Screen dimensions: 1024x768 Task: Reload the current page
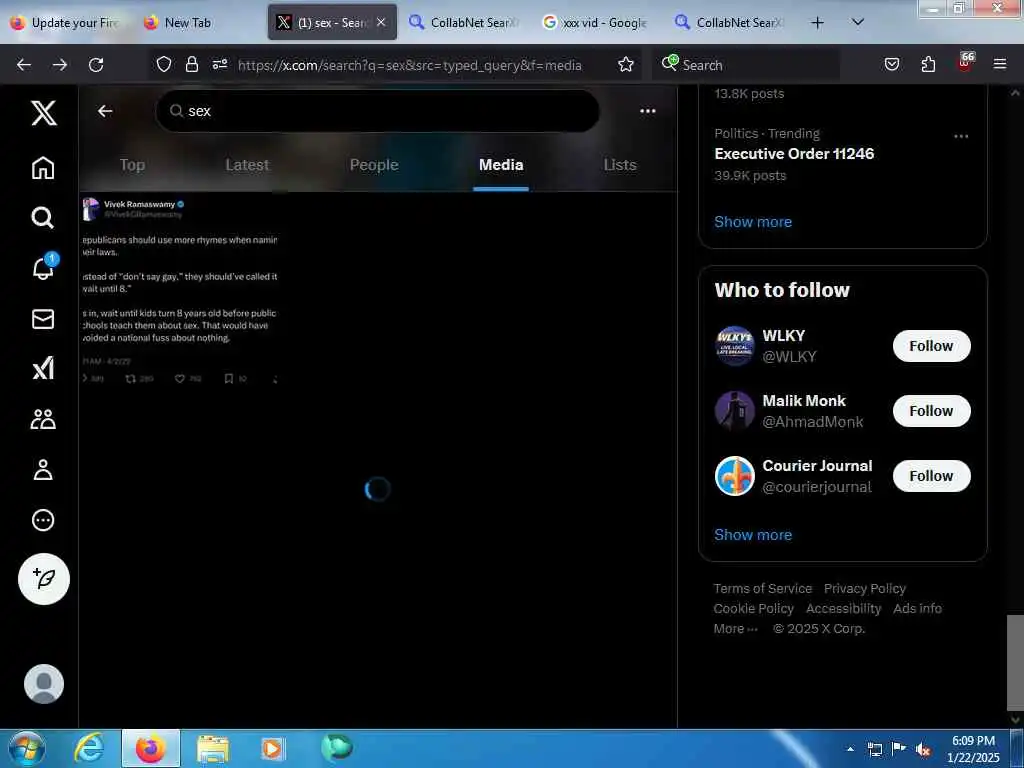tap(96, 65)
